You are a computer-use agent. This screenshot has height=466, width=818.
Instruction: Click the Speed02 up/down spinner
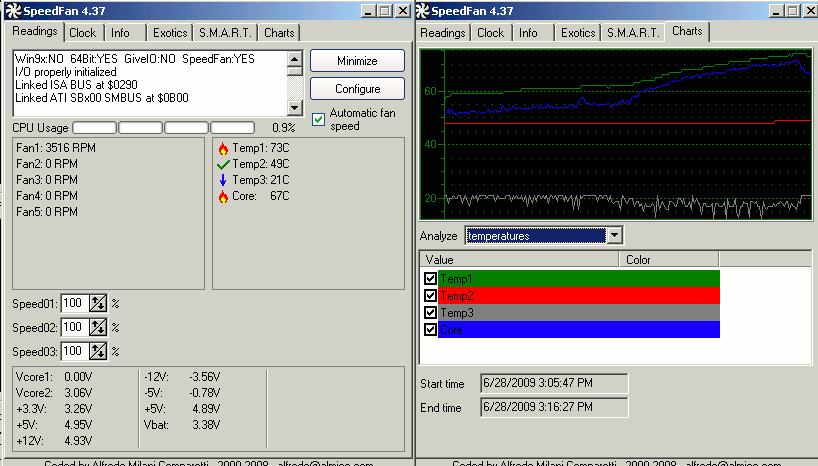(x=98, y=327)
